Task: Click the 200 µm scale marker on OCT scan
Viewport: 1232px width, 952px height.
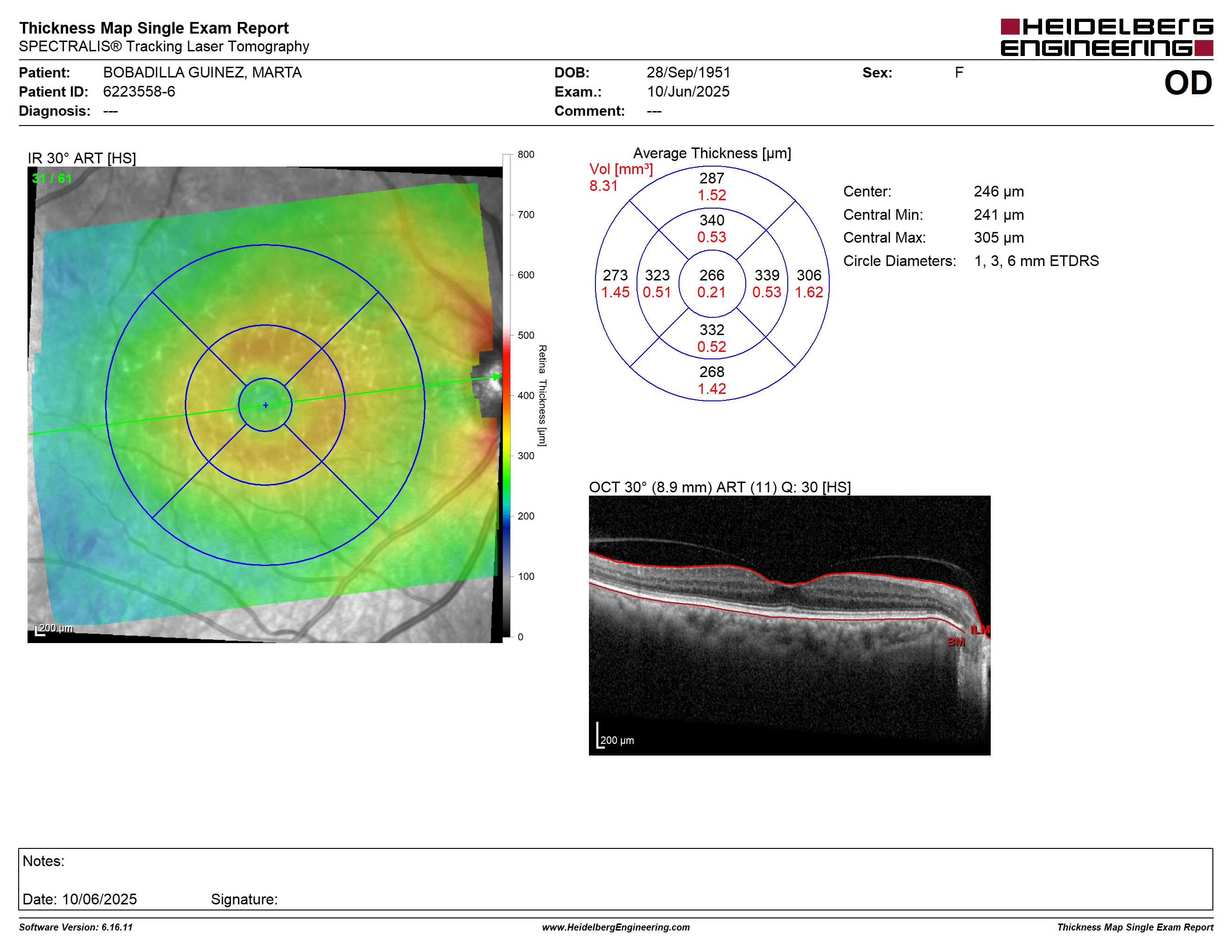Action: click(616, 736)
